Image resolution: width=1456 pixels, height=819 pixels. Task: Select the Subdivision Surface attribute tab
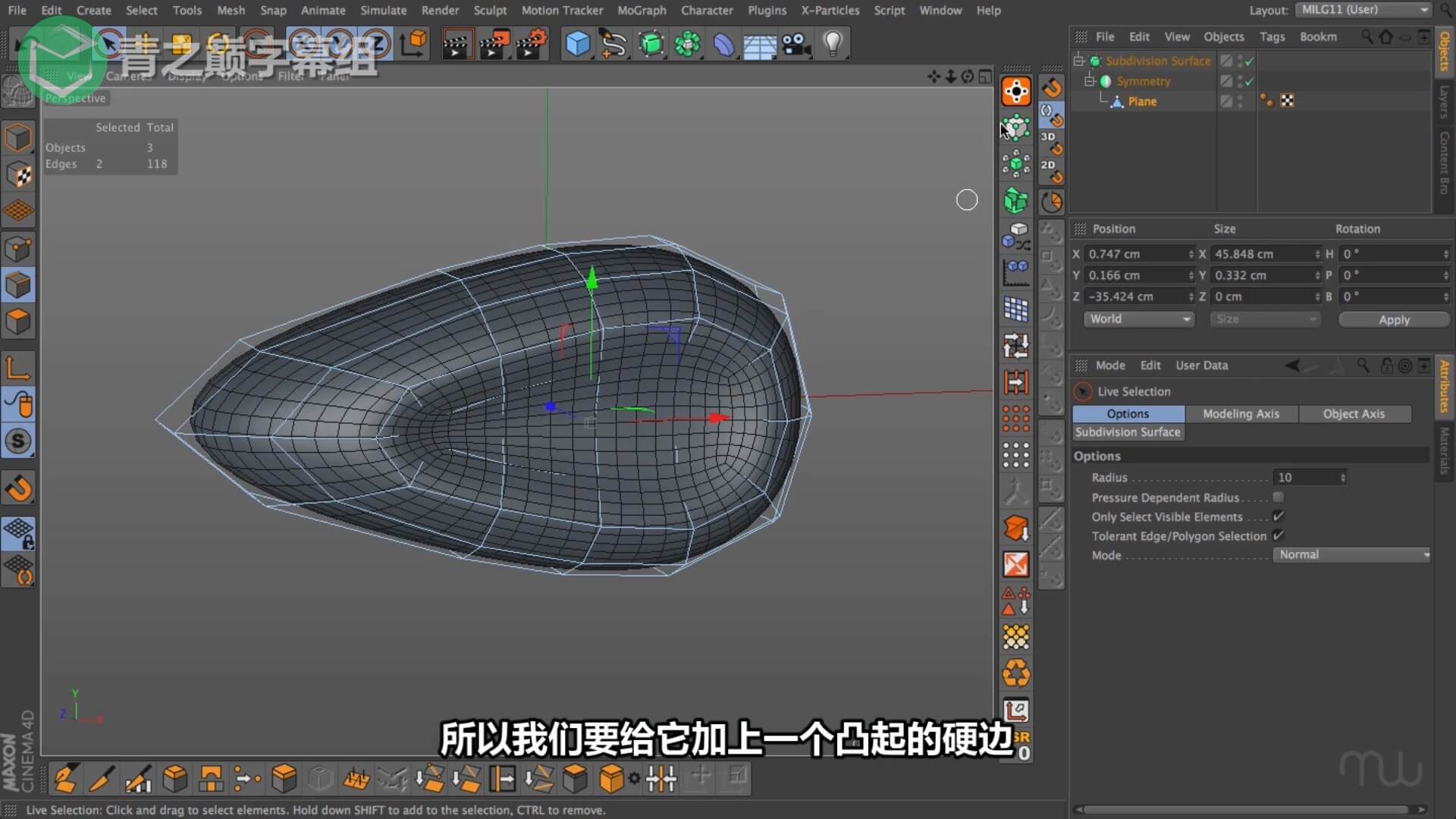[x=1128, y=432]
